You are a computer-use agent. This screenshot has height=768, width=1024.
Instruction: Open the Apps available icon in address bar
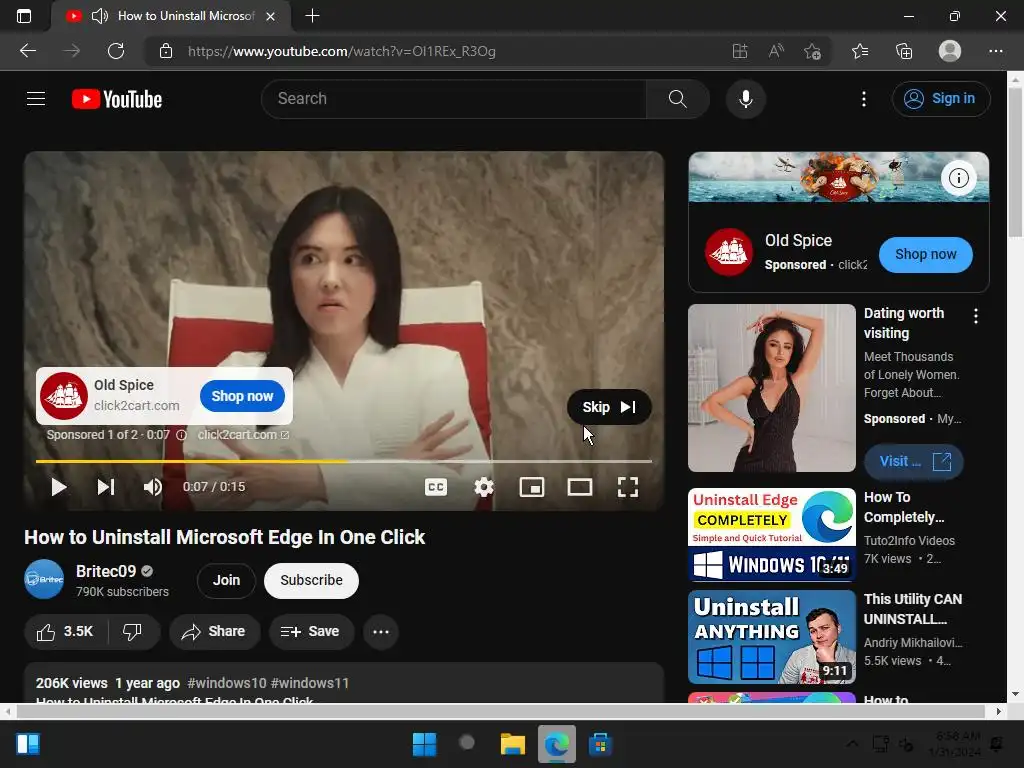pyautogui.click(x=739, y=51)
